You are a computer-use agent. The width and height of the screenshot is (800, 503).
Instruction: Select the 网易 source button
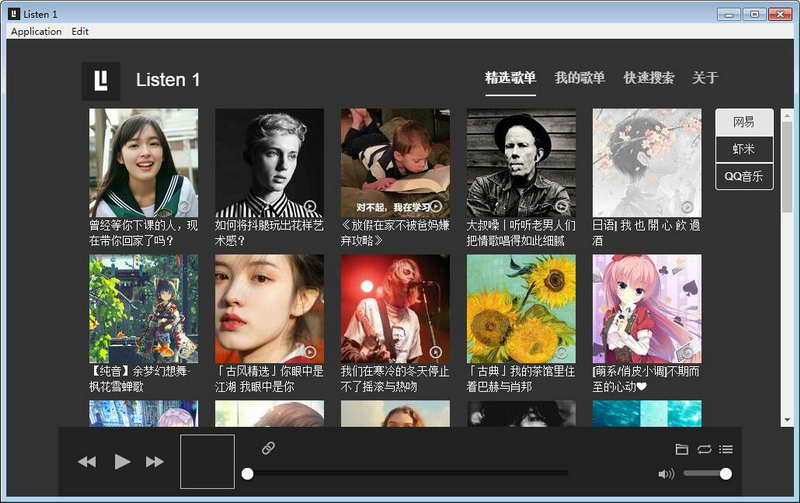click(744, 122)
